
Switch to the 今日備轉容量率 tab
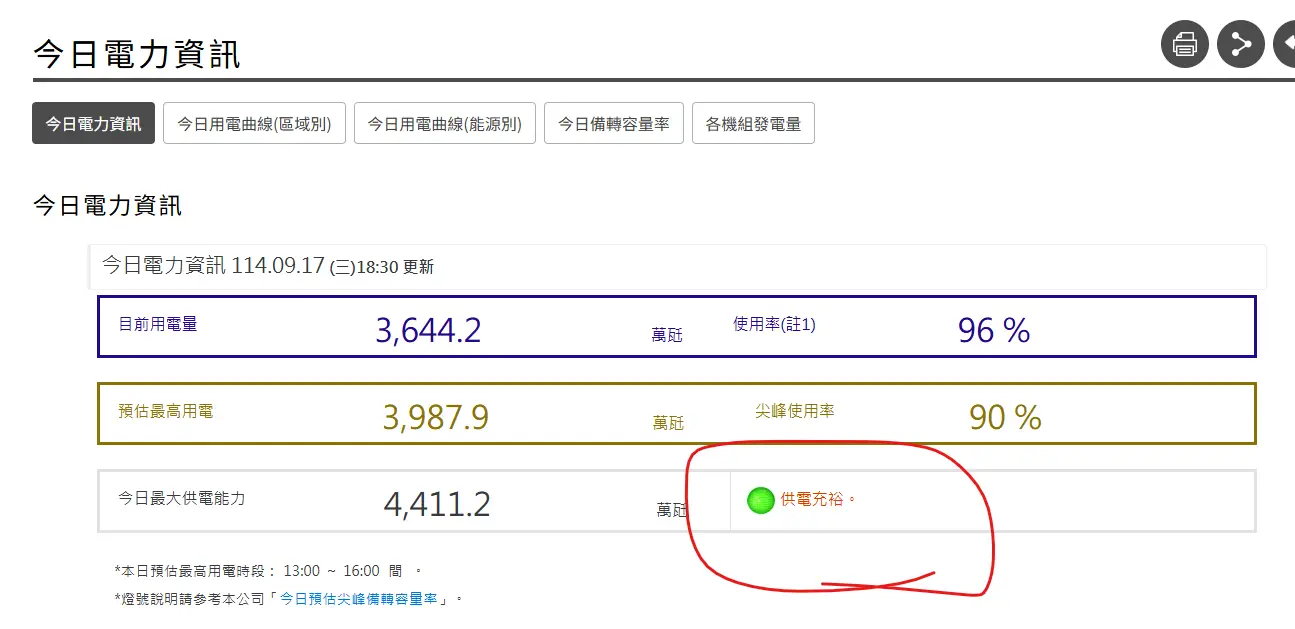(613, 123)
